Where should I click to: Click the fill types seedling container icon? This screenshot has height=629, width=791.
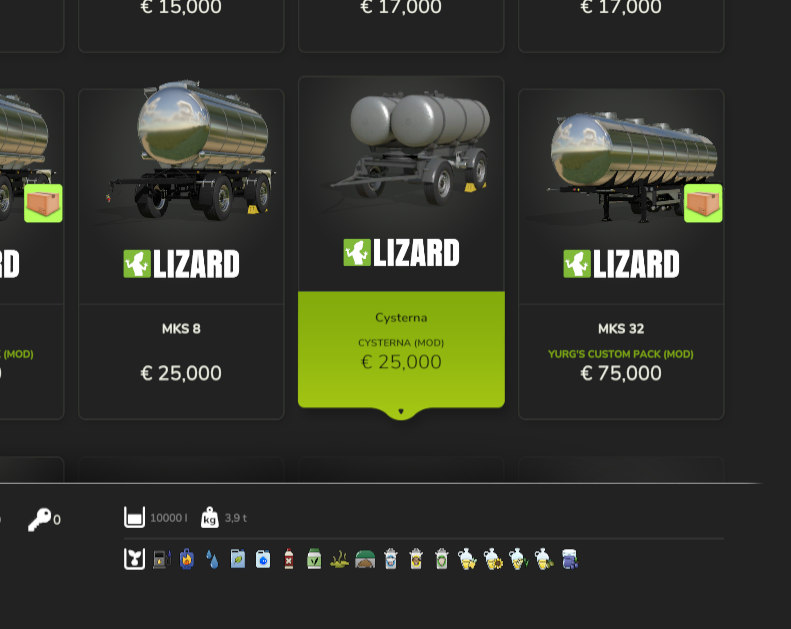coord(134,559)
